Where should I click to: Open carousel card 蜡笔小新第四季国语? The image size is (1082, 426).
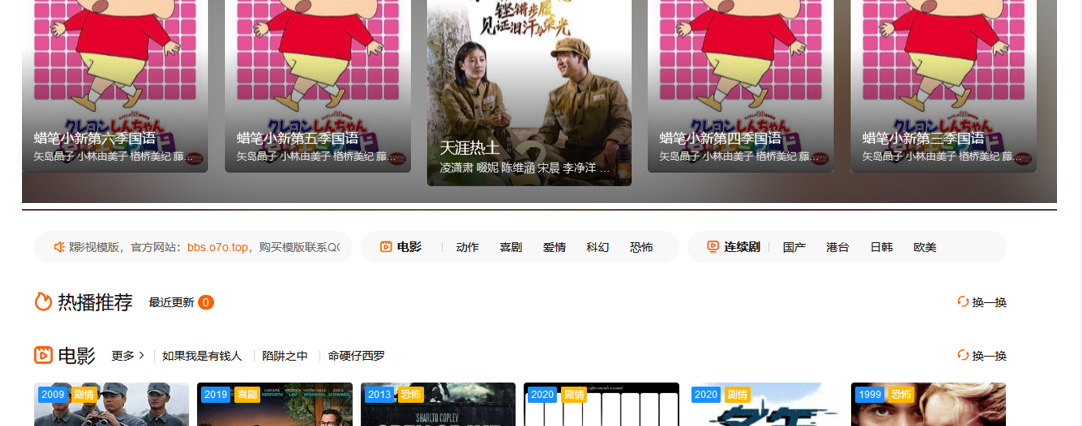point(740,86)
